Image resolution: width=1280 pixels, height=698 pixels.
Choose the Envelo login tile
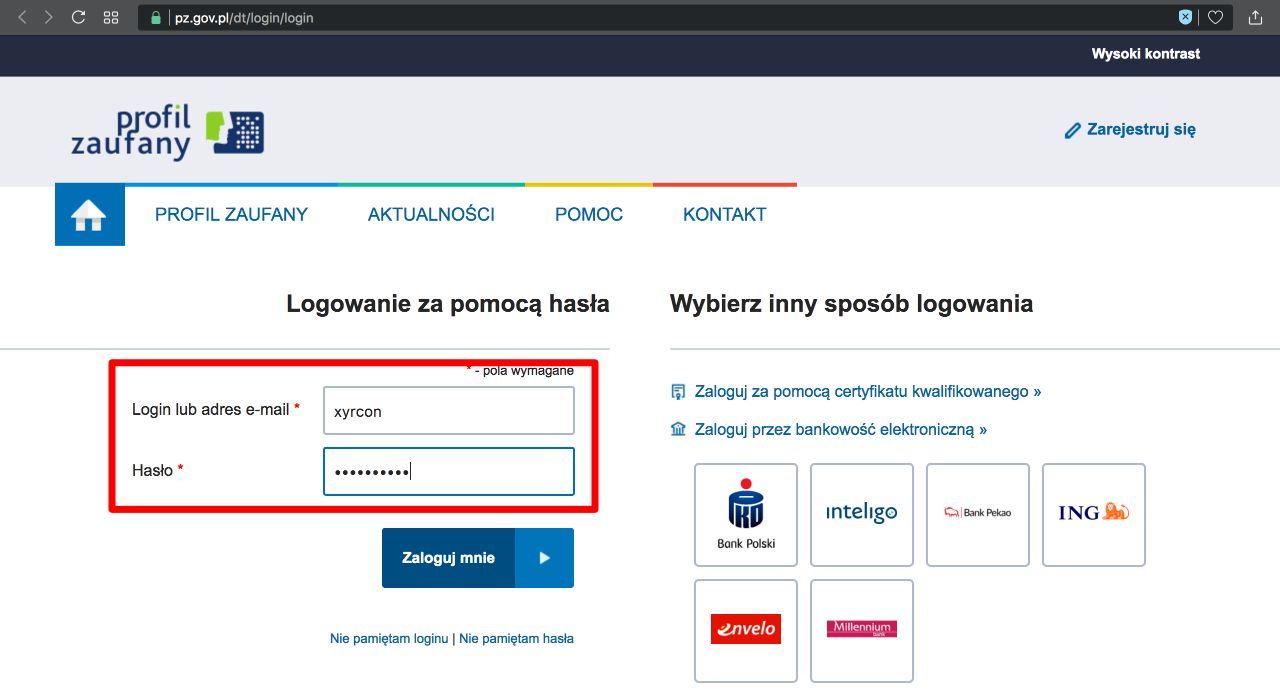[746, 630]
